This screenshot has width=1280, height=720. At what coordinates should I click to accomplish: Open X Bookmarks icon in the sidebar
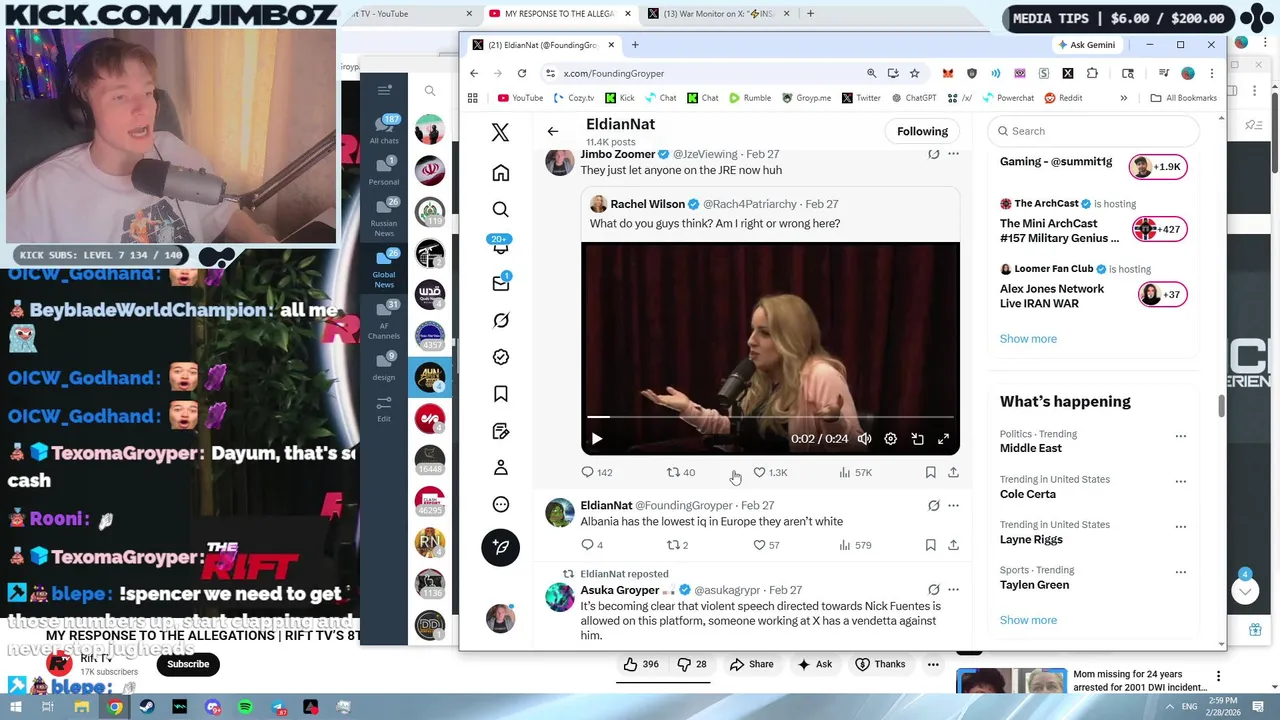point(501,394)
